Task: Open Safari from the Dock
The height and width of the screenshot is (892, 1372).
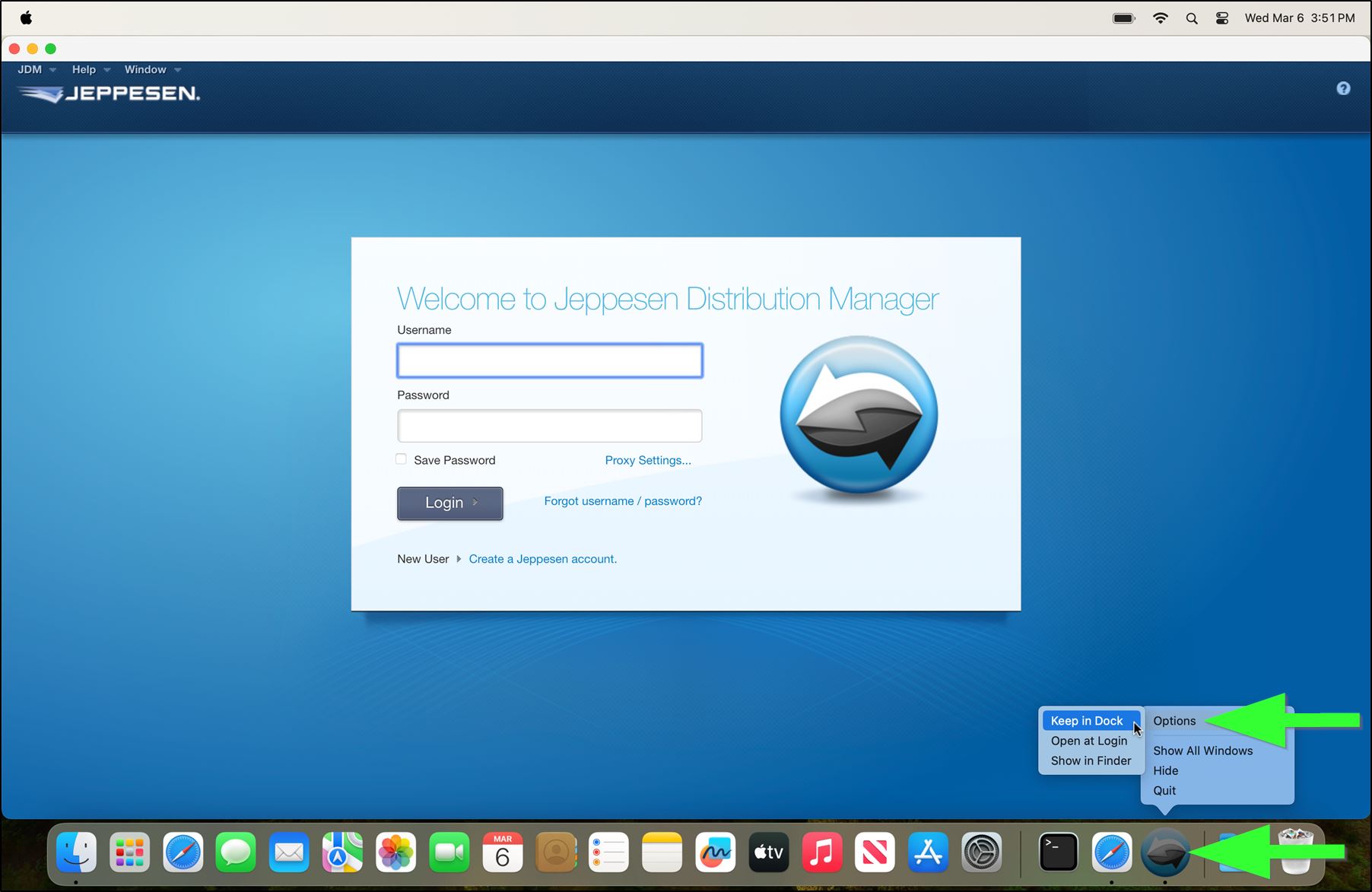Action: click(183, 852)
